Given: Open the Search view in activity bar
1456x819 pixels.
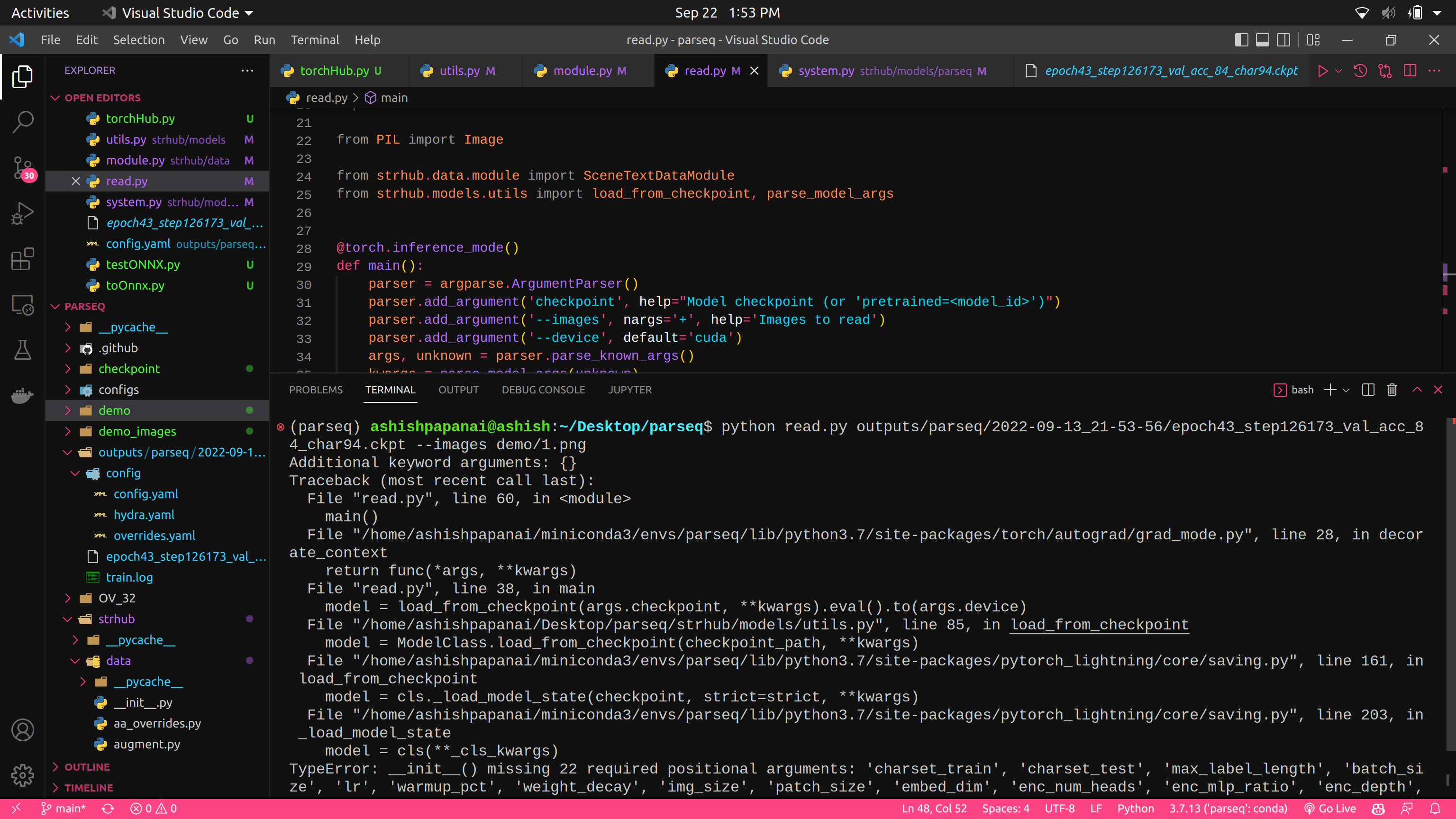Looking at the screenshot, I should (x=23, y=121).
